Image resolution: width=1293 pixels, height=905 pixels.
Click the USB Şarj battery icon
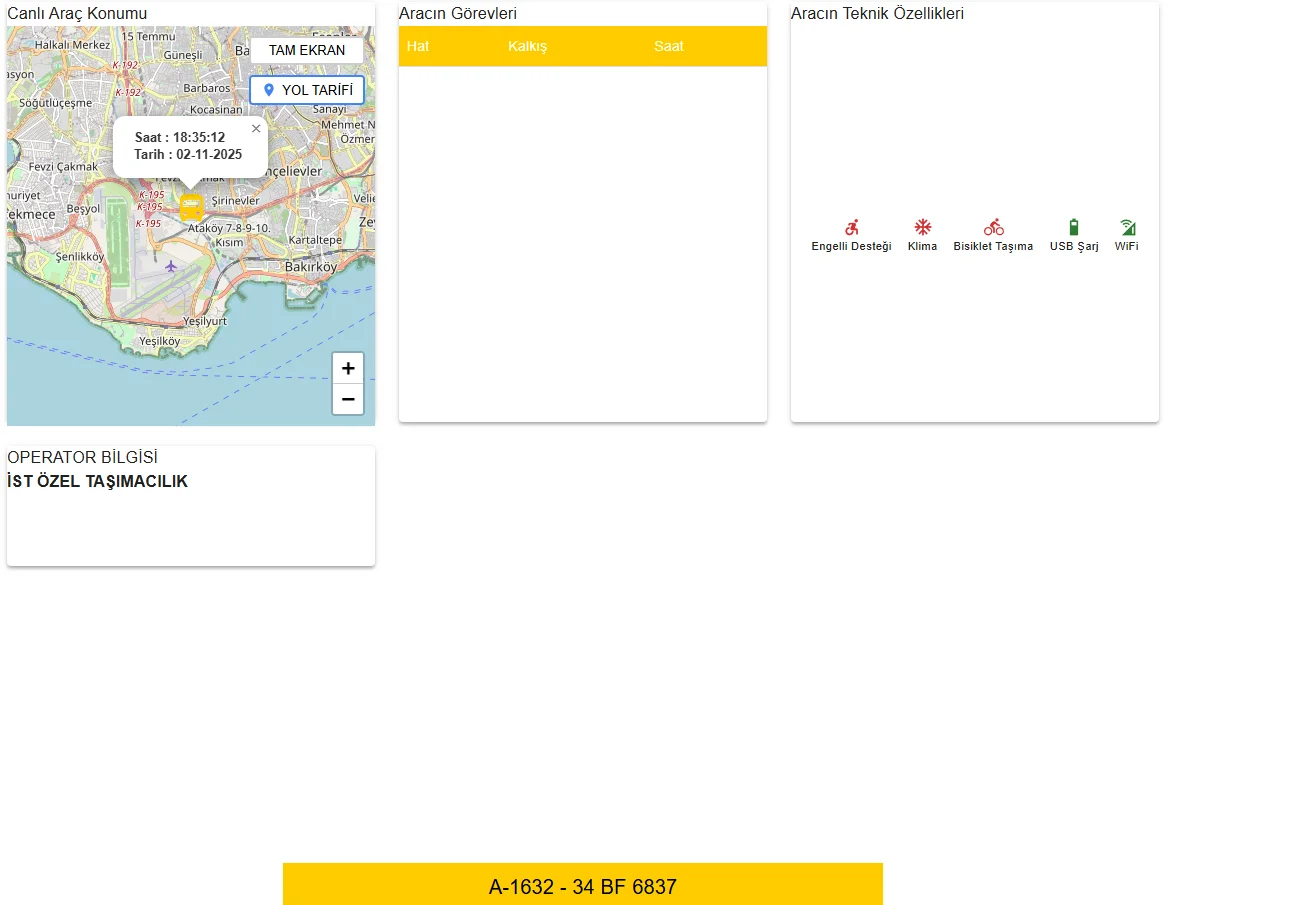tap(1074, 227)
